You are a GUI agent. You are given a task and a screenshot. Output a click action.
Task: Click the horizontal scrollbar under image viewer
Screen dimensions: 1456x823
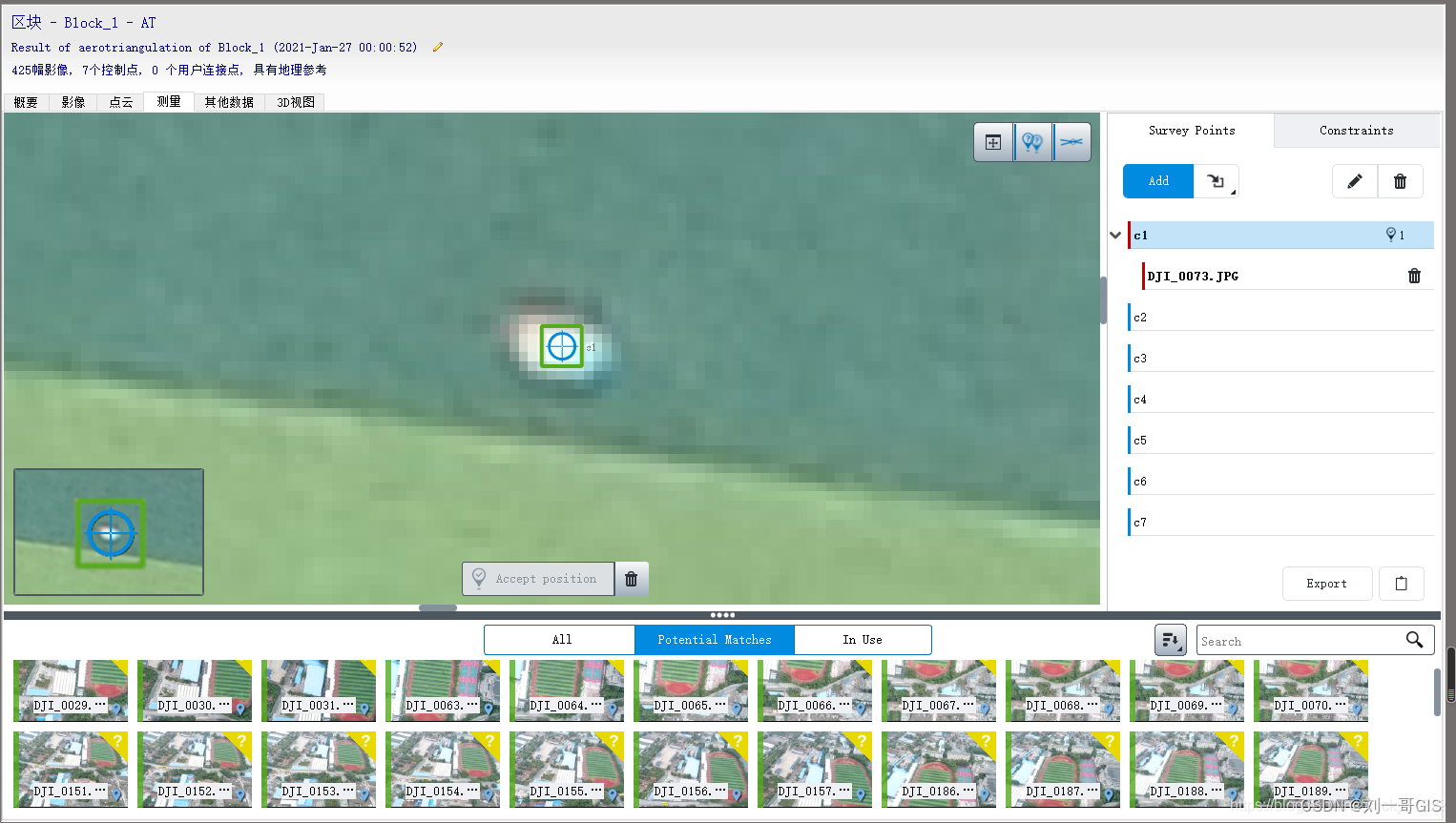click(x=438, y=607)
